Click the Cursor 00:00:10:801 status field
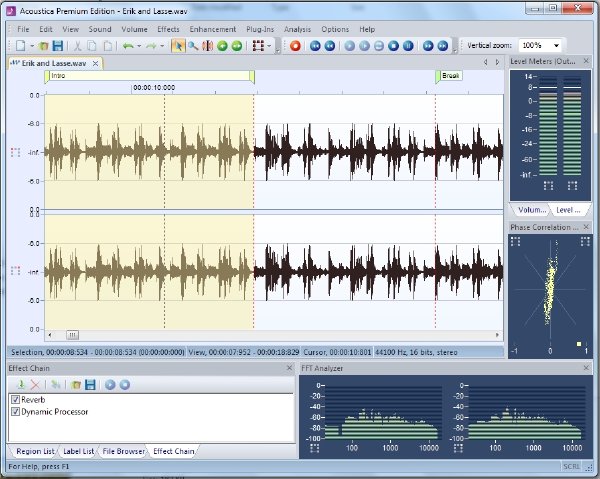 click(x=337, y=352)
